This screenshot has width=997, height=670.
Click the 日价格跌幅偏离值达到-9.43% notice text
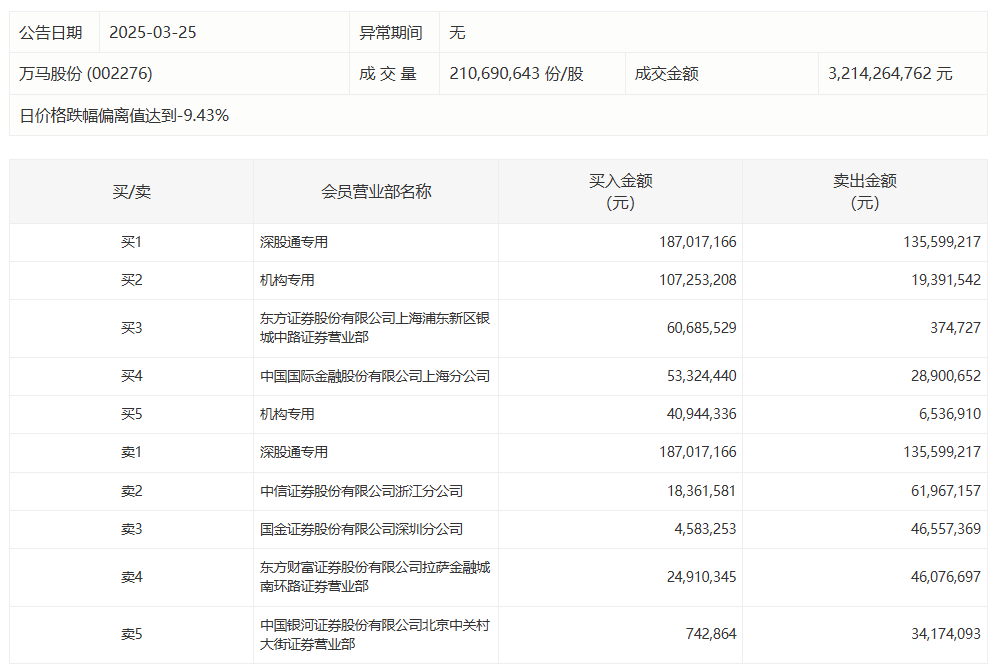124,115
